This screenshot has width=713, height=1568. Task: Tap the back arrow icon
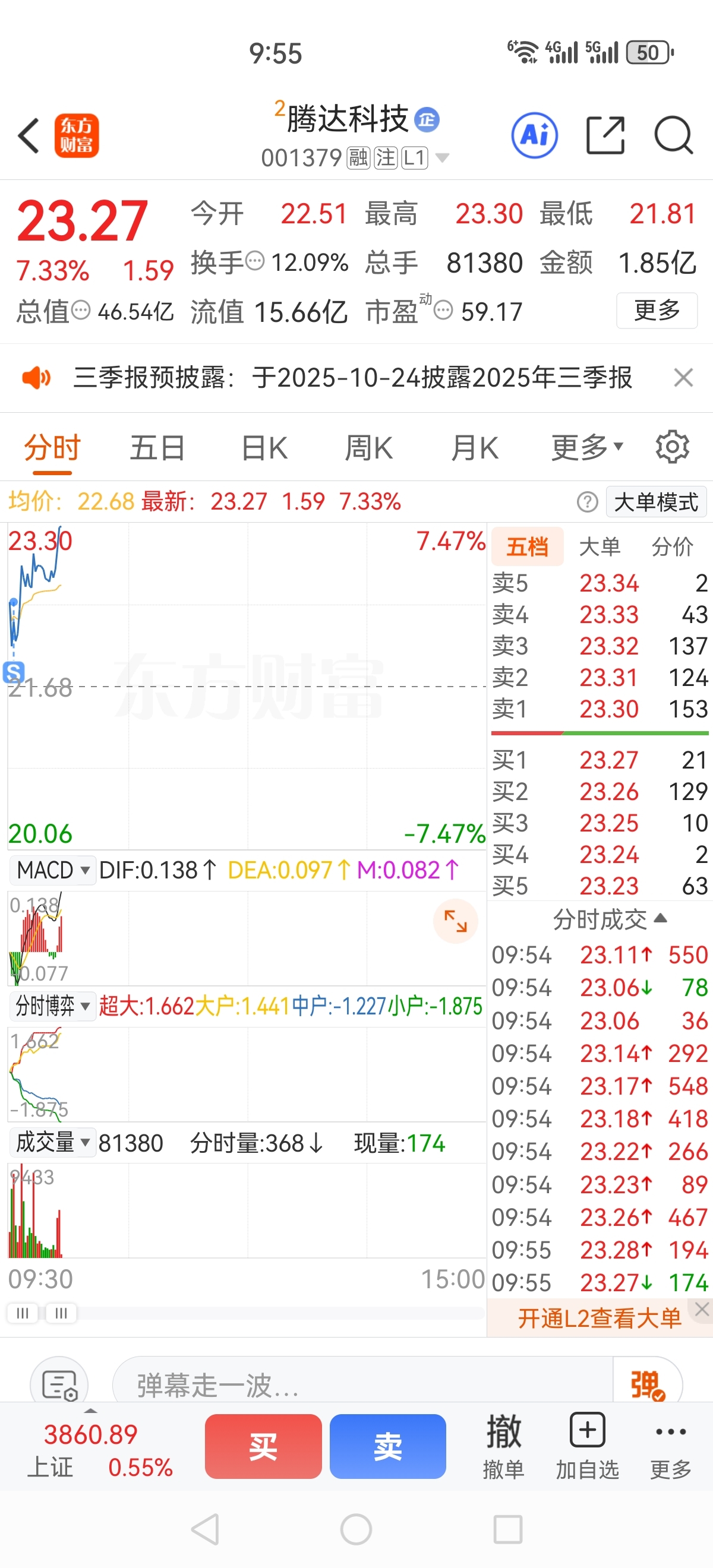29,135
